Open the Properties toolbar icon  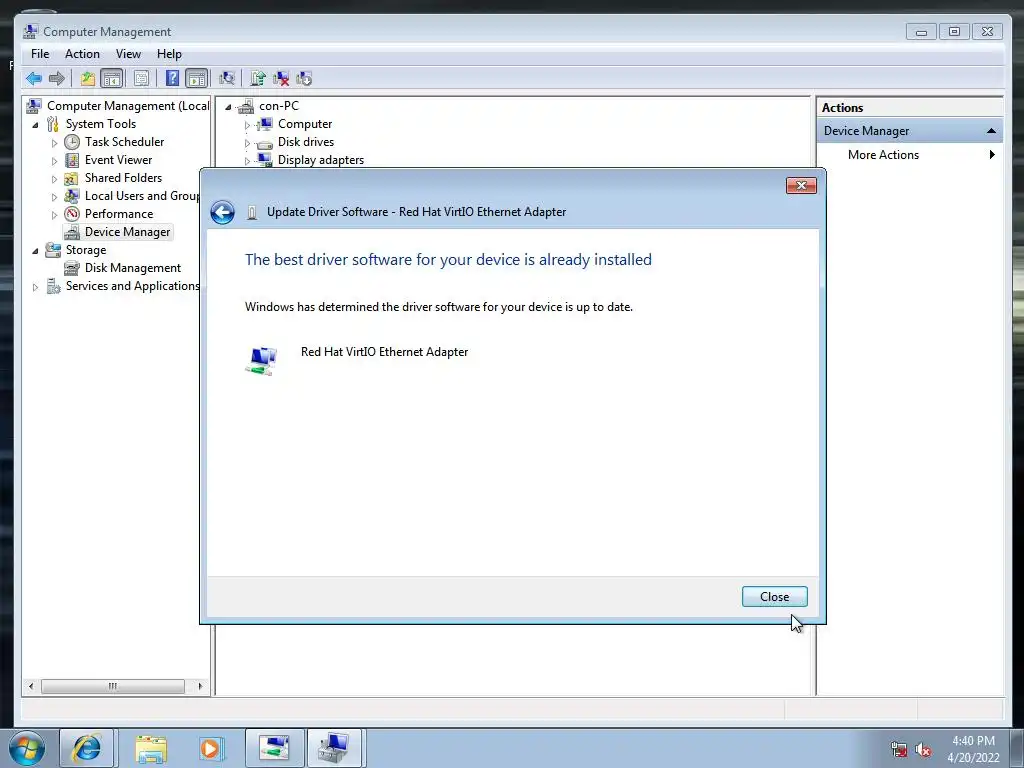pos(141,79)
